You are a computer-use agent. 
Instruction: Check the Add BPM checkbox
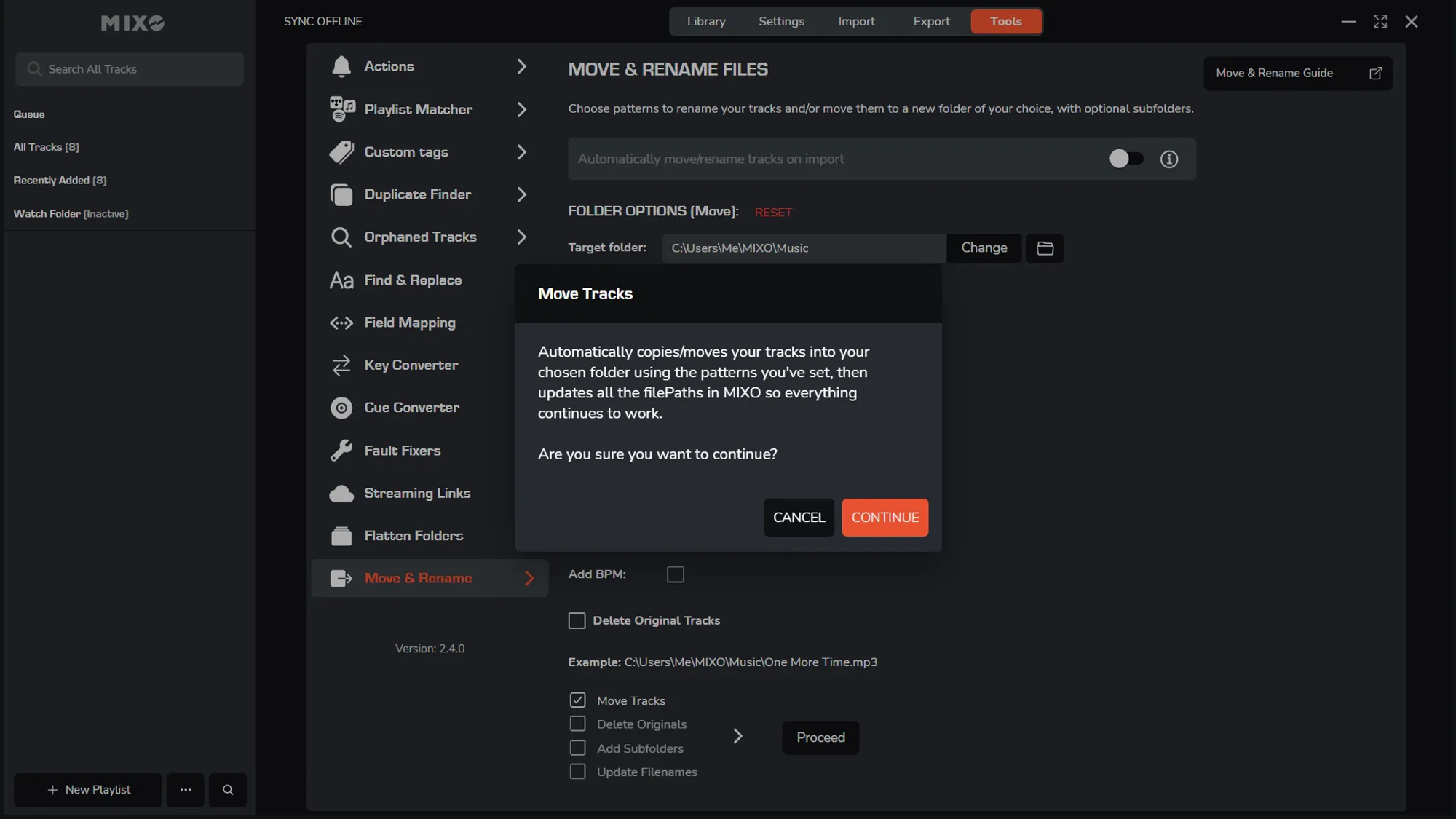(676, 574)
